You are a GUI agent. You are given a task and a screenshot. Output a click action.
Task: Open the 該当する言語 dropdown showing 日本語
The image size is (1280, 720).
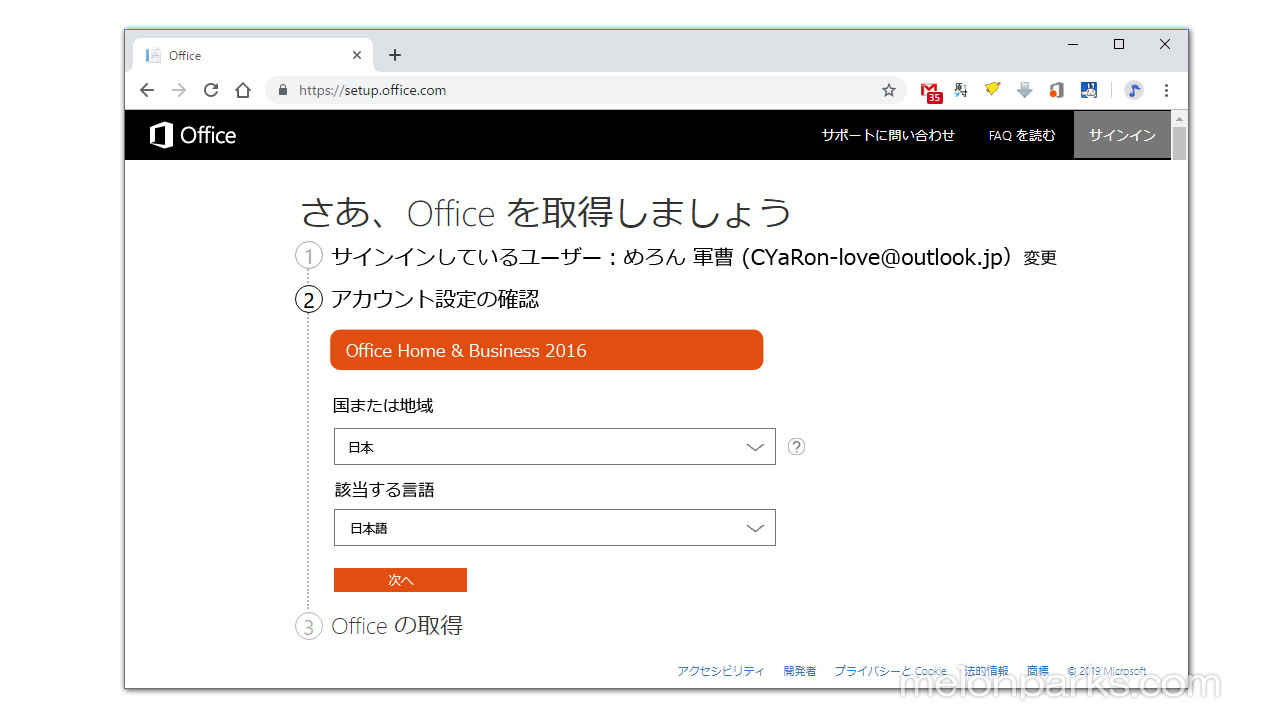click(555, 528)
